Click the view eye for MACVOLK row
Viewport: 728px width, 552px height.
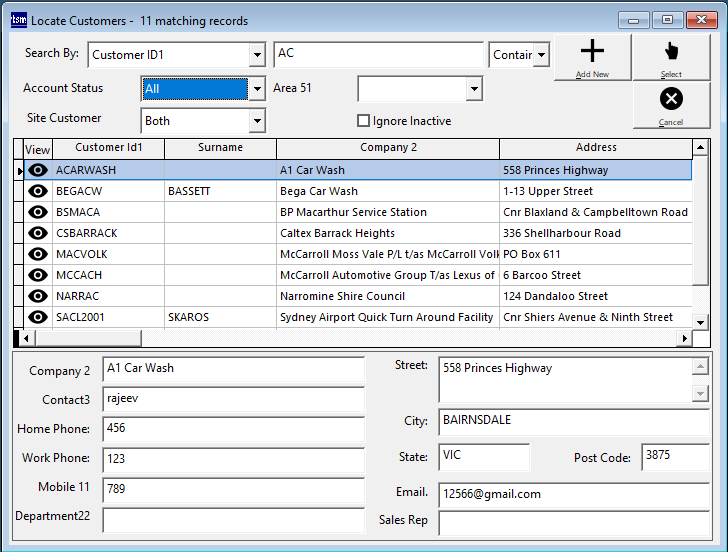coord(38,254)
